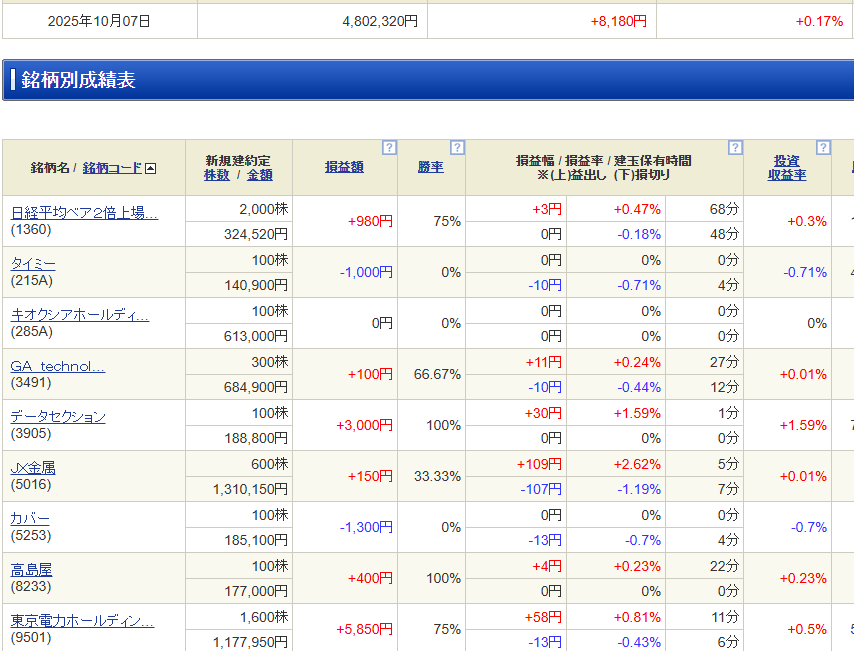
Task: Open the カバー stock link
Action: point(30,518)
